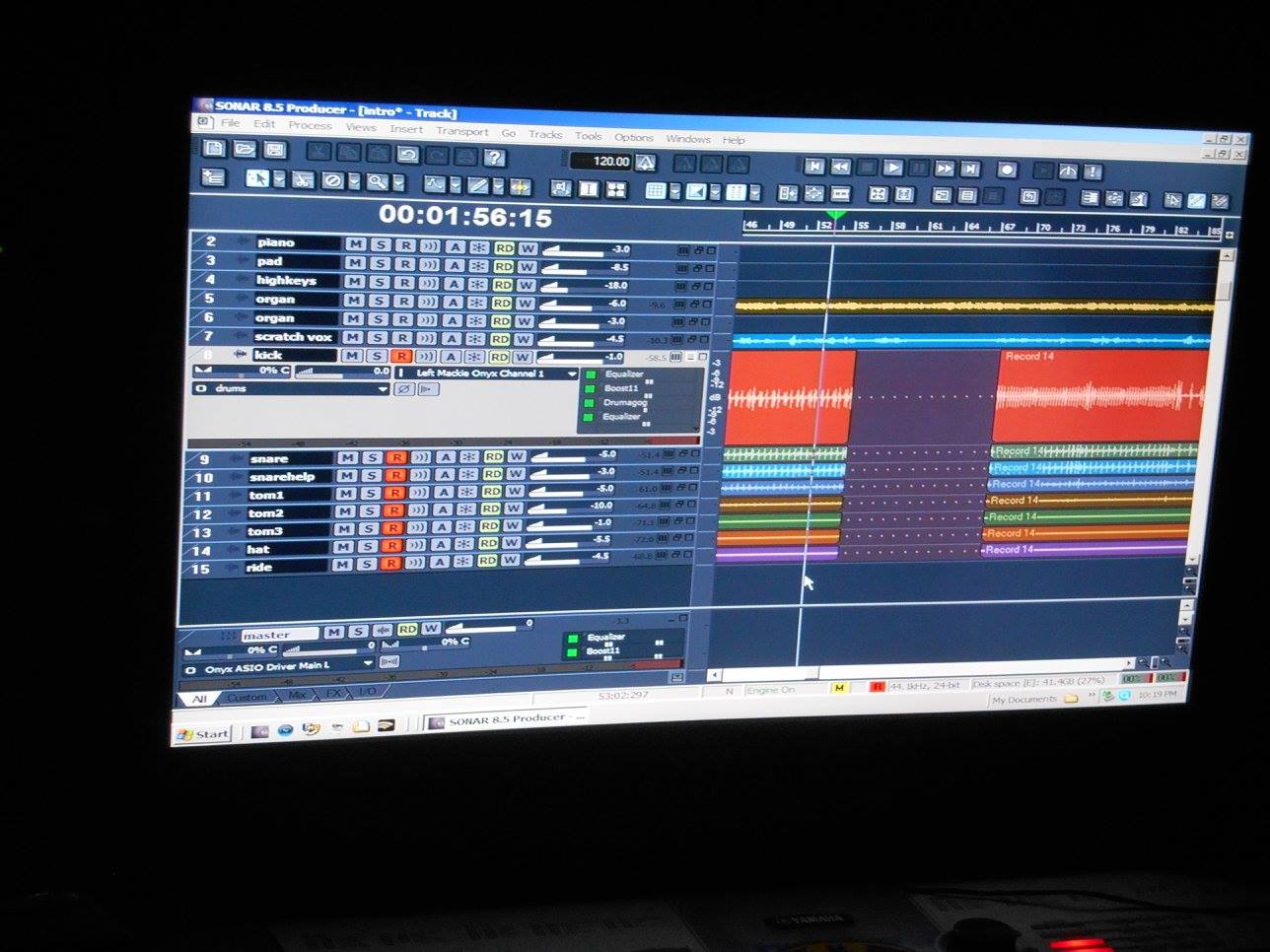Click the metronome icon next to tempo
Screen dimensions: 1270x952
pyautogui.click(x=646, y=163)
